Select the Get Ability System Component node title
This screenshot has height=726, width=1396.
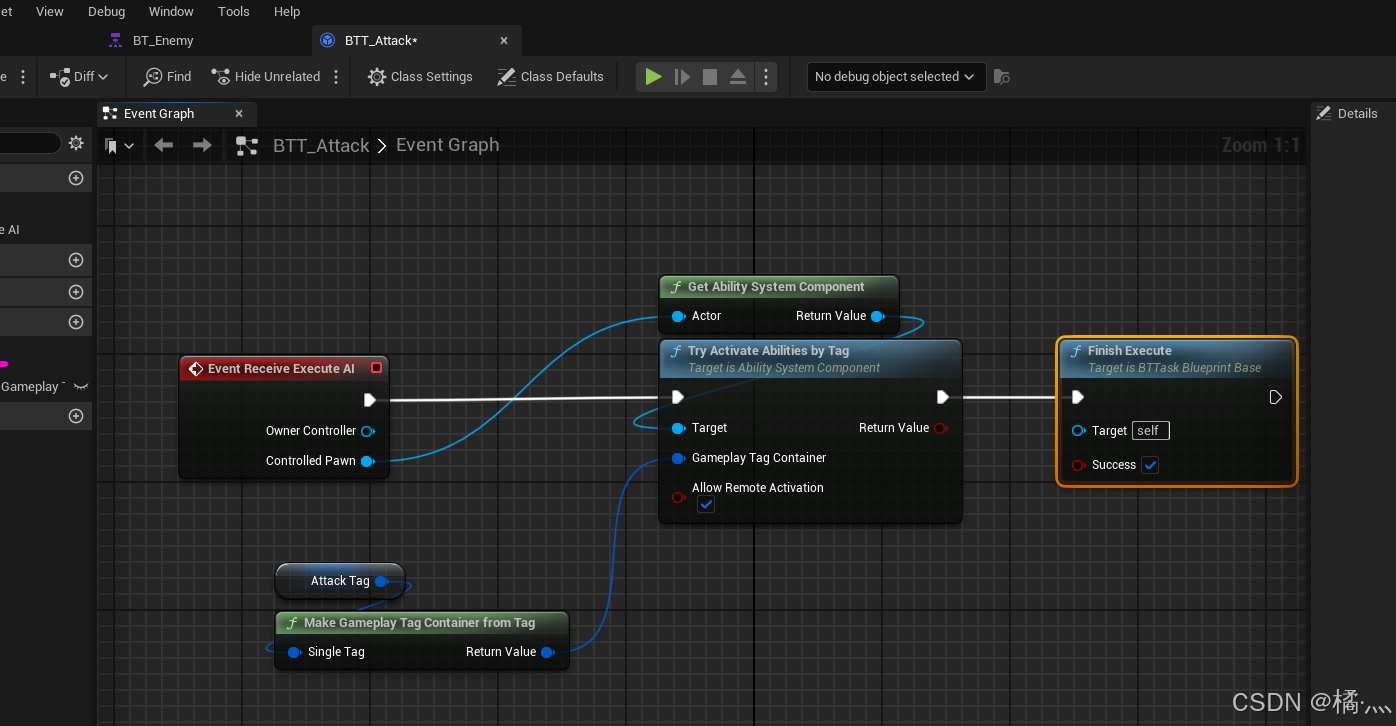(776, 287)
